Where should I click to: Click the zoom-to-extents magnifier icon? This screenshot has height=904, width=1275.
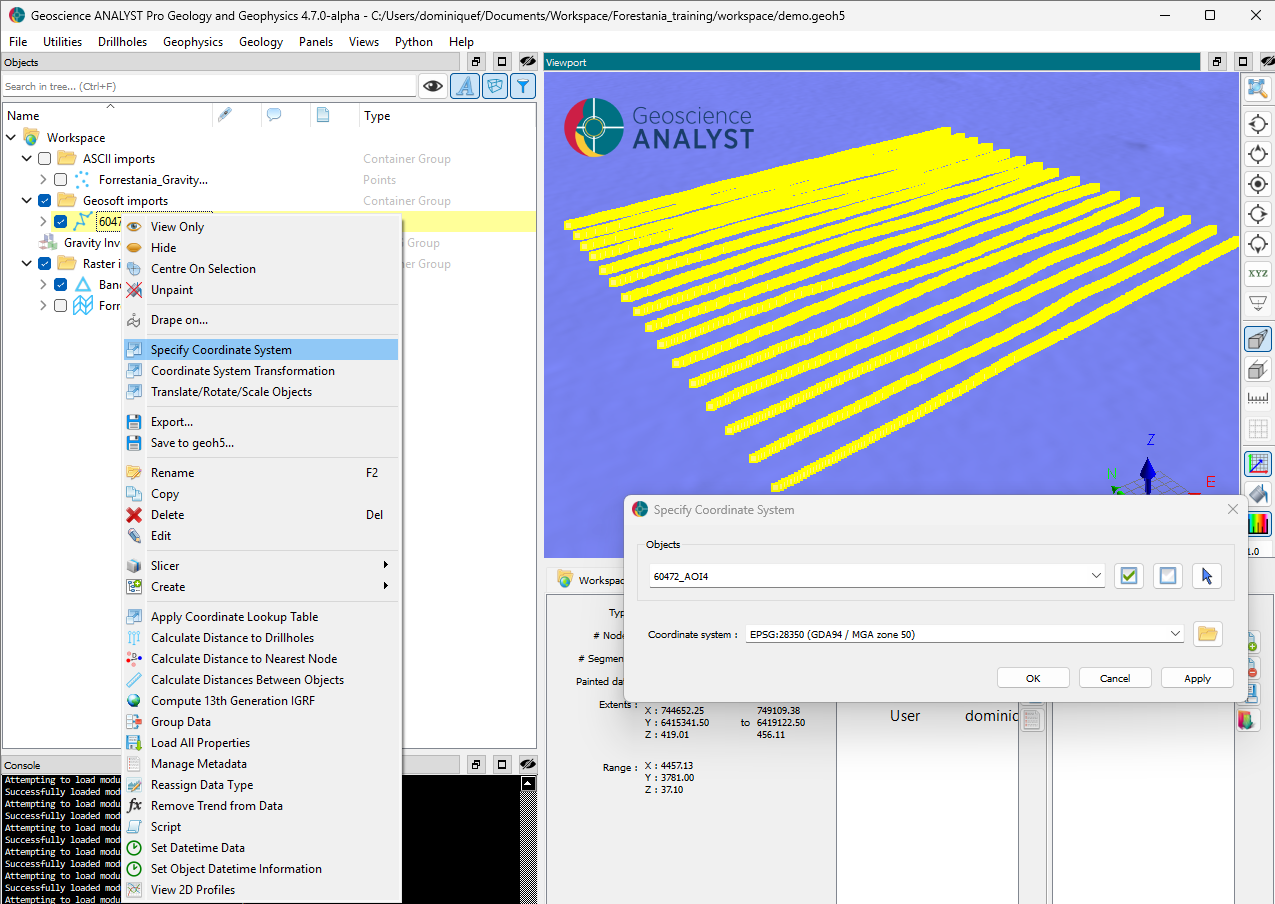(1257, 89)
